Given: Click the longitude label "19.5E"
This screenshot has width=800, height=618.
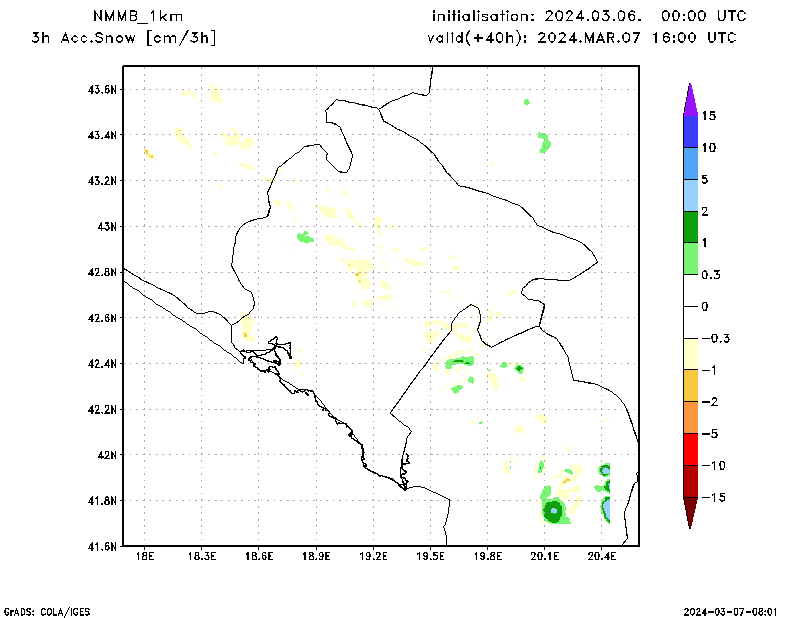Looking at the screenshot, I should coord(431,556).
